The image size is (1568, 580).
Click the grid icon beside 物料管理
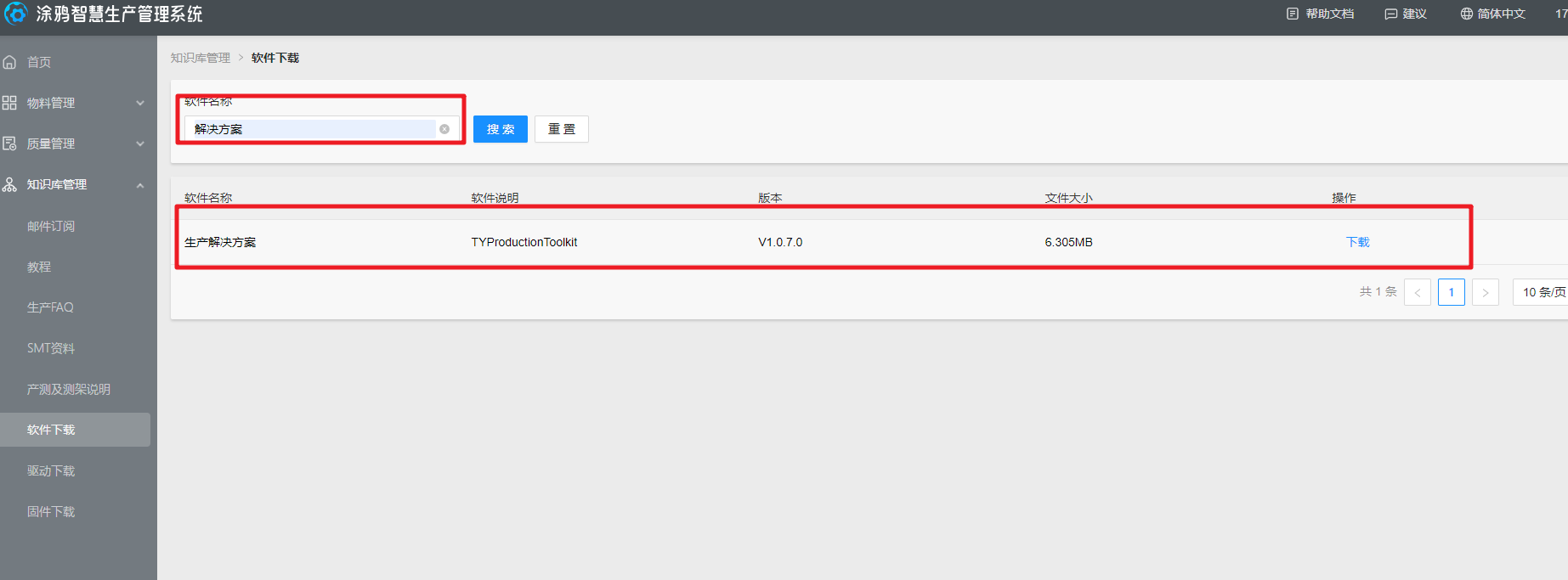[9, 103]
